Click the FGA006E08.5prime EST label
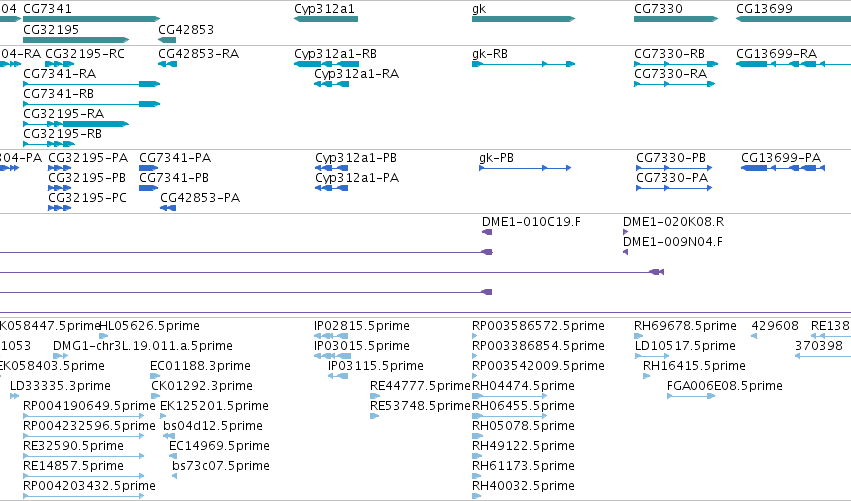This screenshot has height=501, width=851. (x=725, y=386)
